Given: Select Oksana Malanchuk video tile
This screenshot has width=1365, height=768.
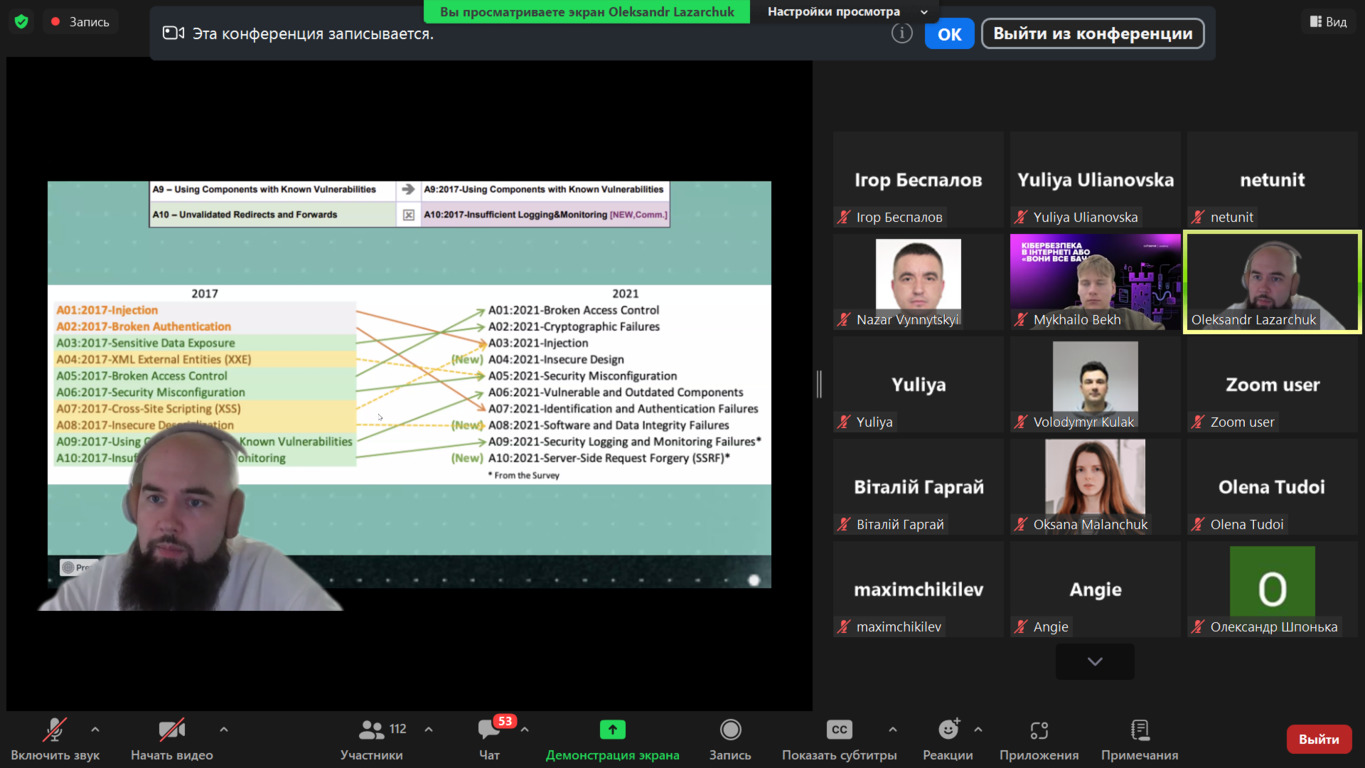Looking at the screenshot, I should click(x=1095, y=487).
